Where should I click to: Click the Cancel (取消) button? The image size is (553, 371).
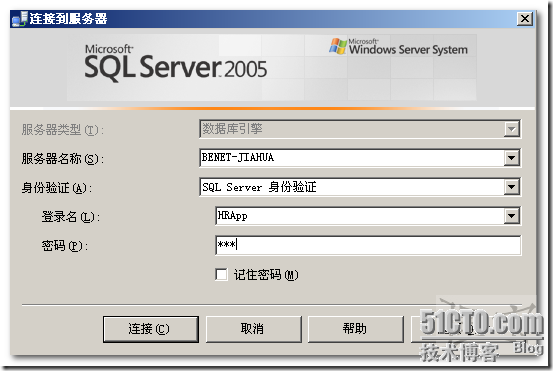pyautogui.click(x=254, y=329)
